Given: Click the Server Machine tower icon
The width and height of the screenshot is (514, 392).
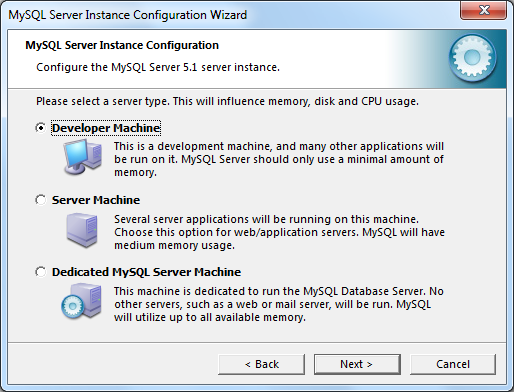Looking at the screenshot, I should 82,230.
